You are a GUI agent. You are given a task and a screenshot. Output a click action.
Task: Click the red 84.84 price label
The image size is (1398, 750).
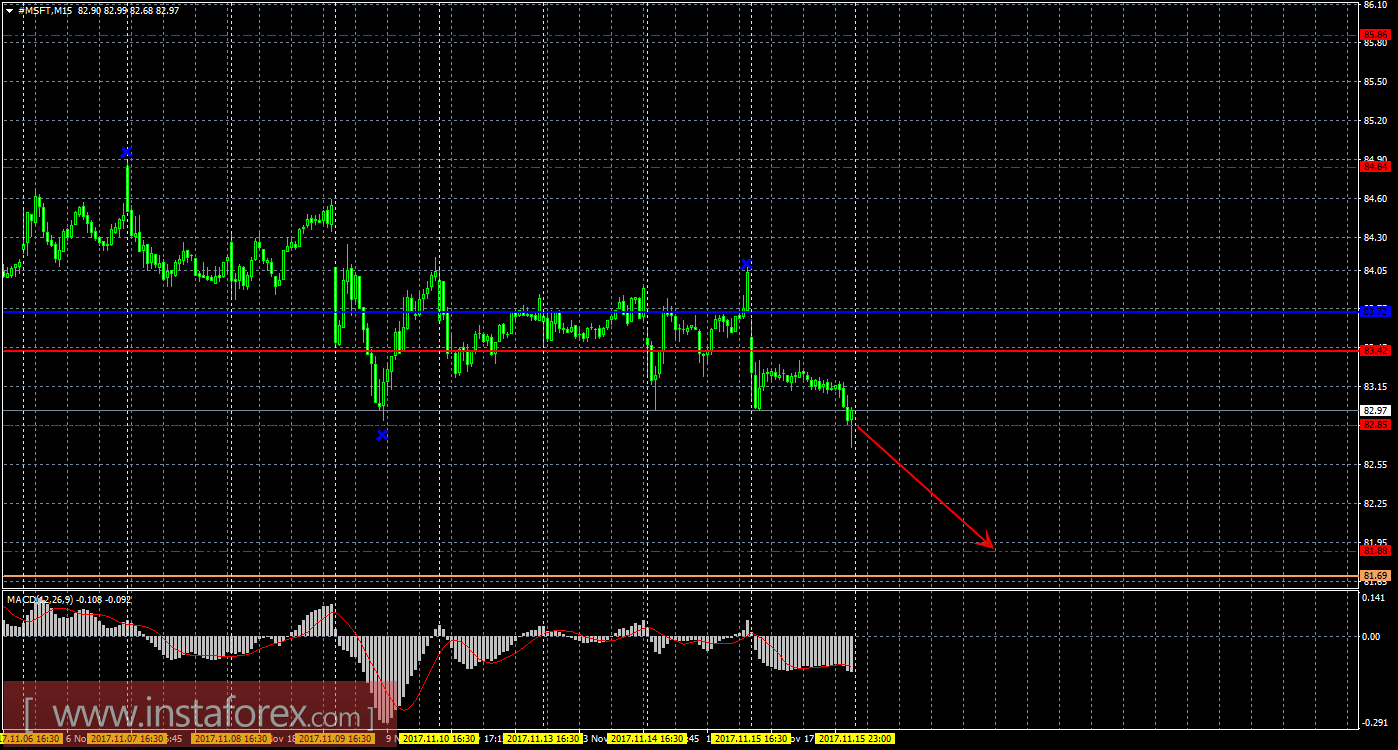point(1376,167)
